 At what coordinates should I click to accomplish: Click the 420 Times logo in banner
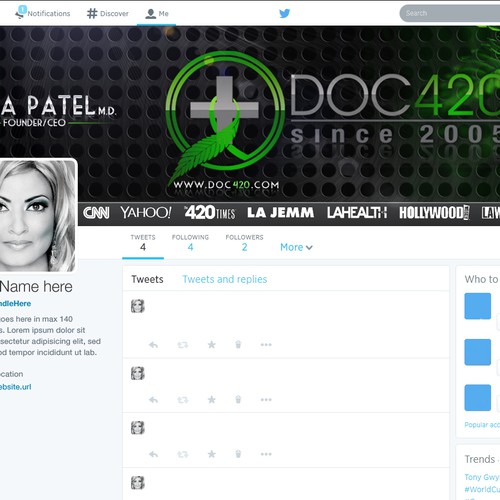coord(210,213)
